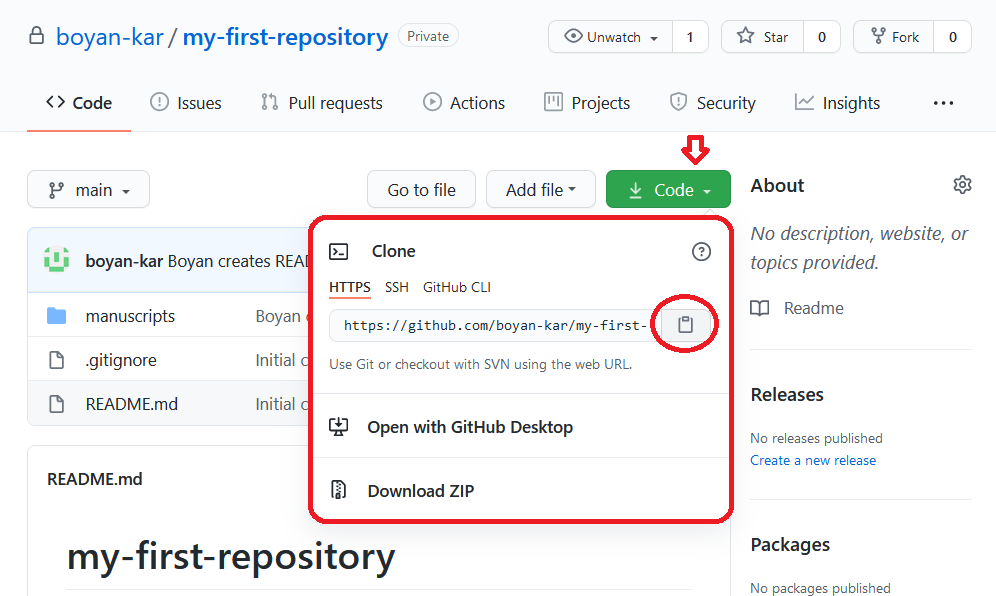Open the About section settings gear
The width and height of the screenshot is (996, 596).
[962, 184]
